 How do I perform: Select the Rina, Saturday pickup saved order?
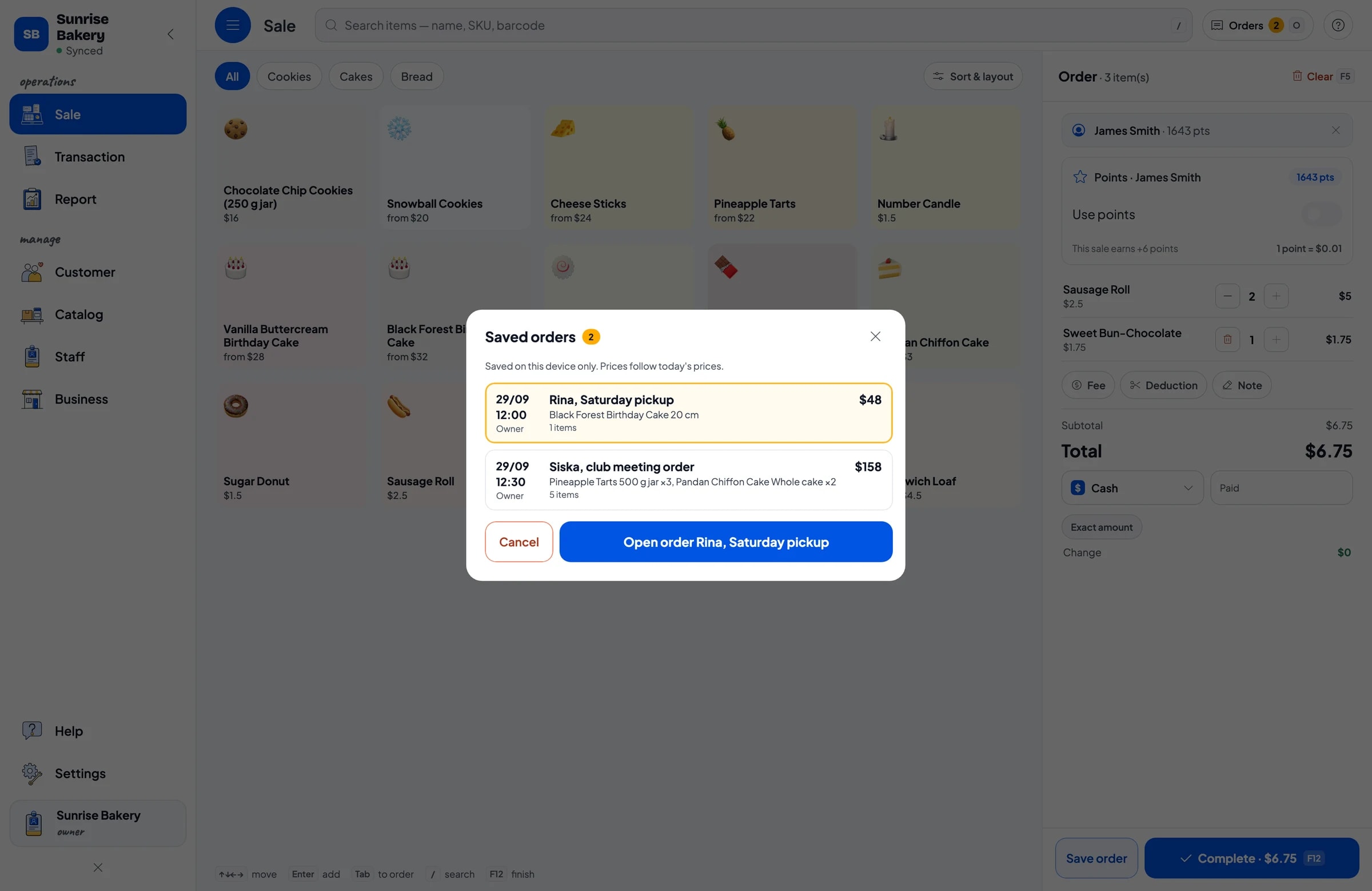click(x=688, y=413)
